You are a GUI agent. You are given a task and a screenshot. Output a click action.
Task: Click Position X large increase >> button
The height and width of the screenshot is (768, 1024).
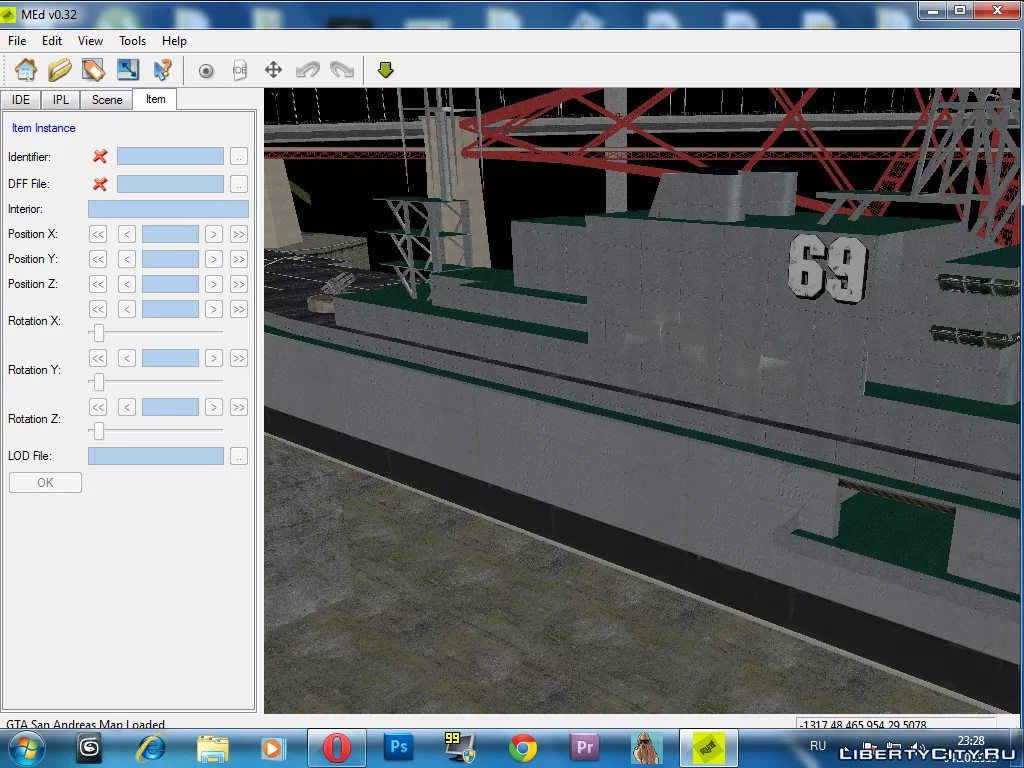(x=239, y=234)
